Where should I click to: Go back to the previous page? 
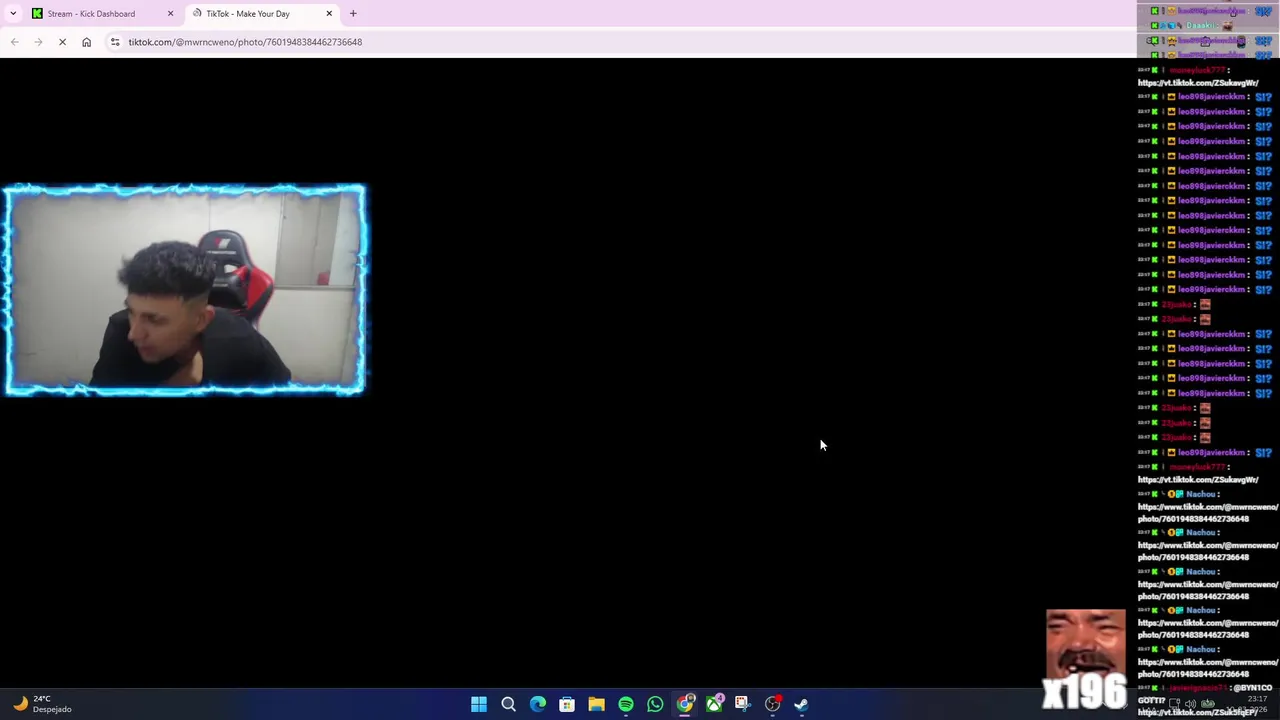[14, 42]
